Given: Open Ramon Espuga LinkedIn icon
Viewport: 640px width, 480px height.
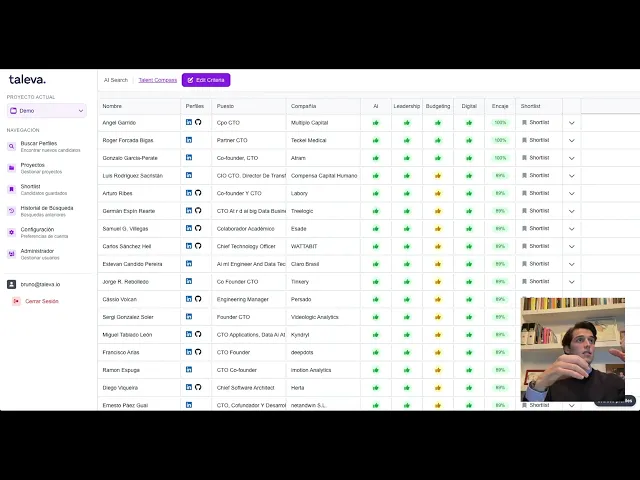Looking at the screenshot, I should coord(189,369).
